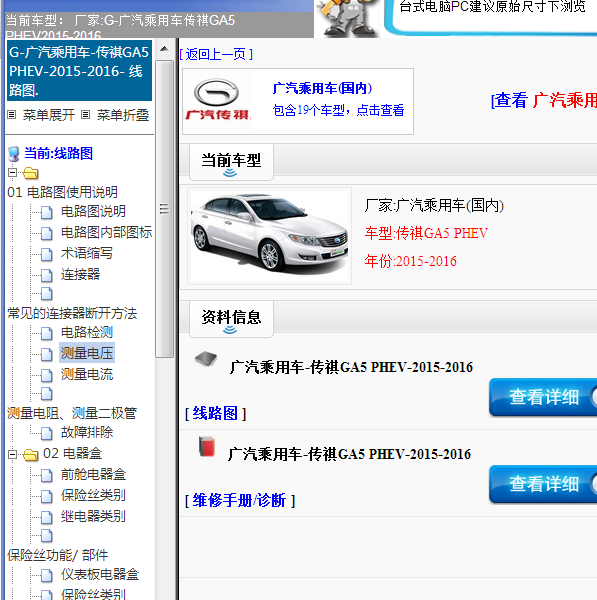This screenshot has height=600, width=597.
Task: Select the highlighted 测量电压 item
Action: pos(87,353)
